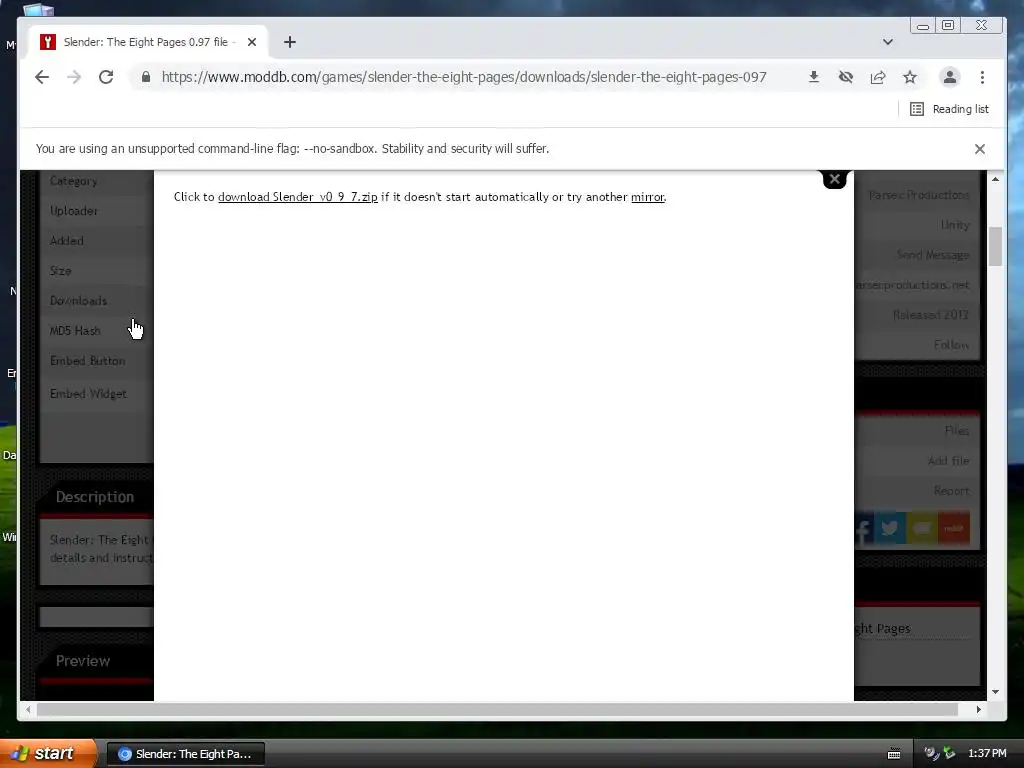Click the Downloads row label
This screenshot has height=768, width=1024.
tap(78, 300)
